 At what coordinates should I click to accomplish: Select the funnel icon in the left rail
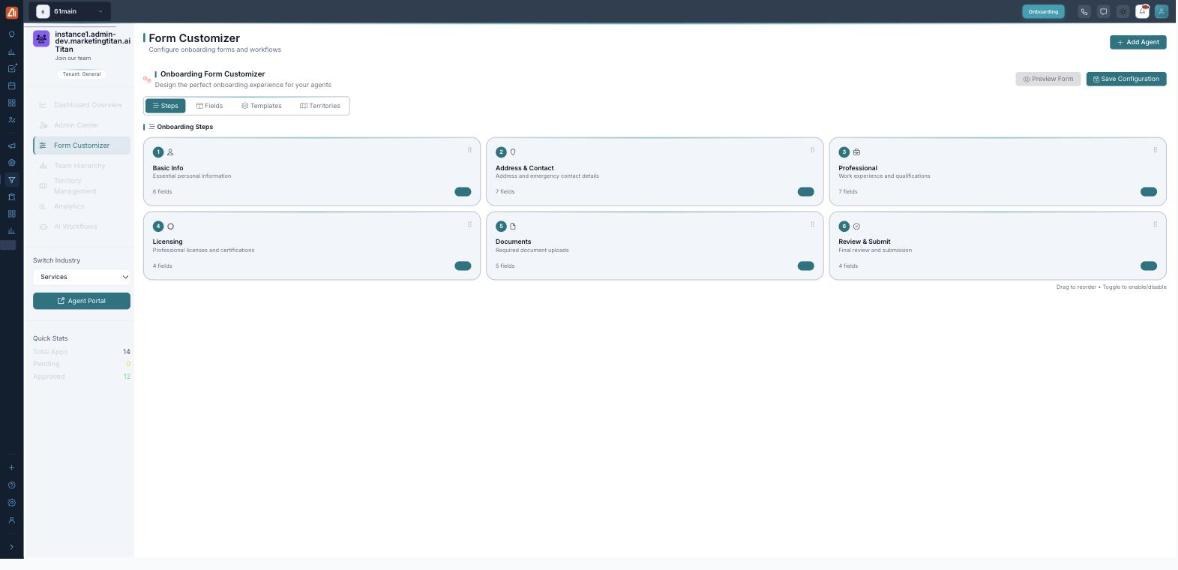pyautogui.click(x=11, y=180)
